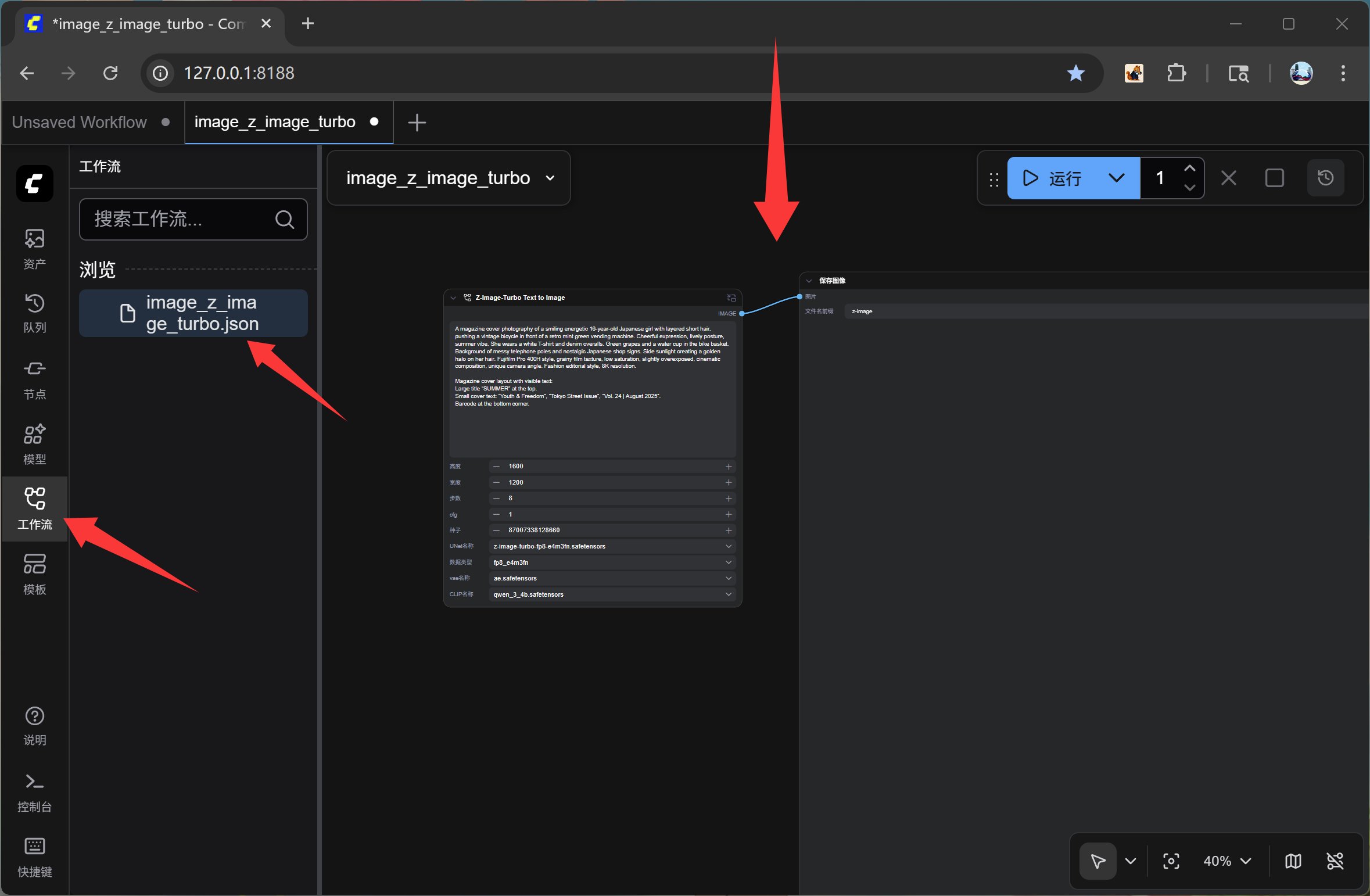Expand the 运行 button dropdown arrow

pyautogui.click(x=1116, y=178)
